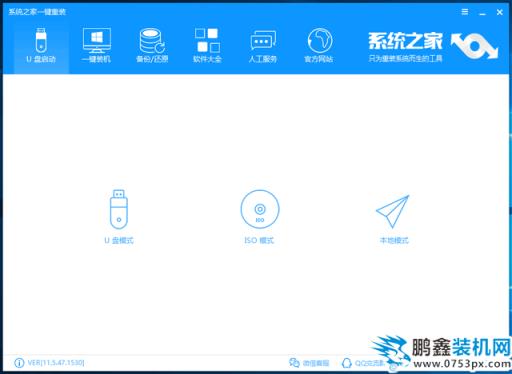
Task: Minimize the 系统之家 window
Action: (482, 13)
